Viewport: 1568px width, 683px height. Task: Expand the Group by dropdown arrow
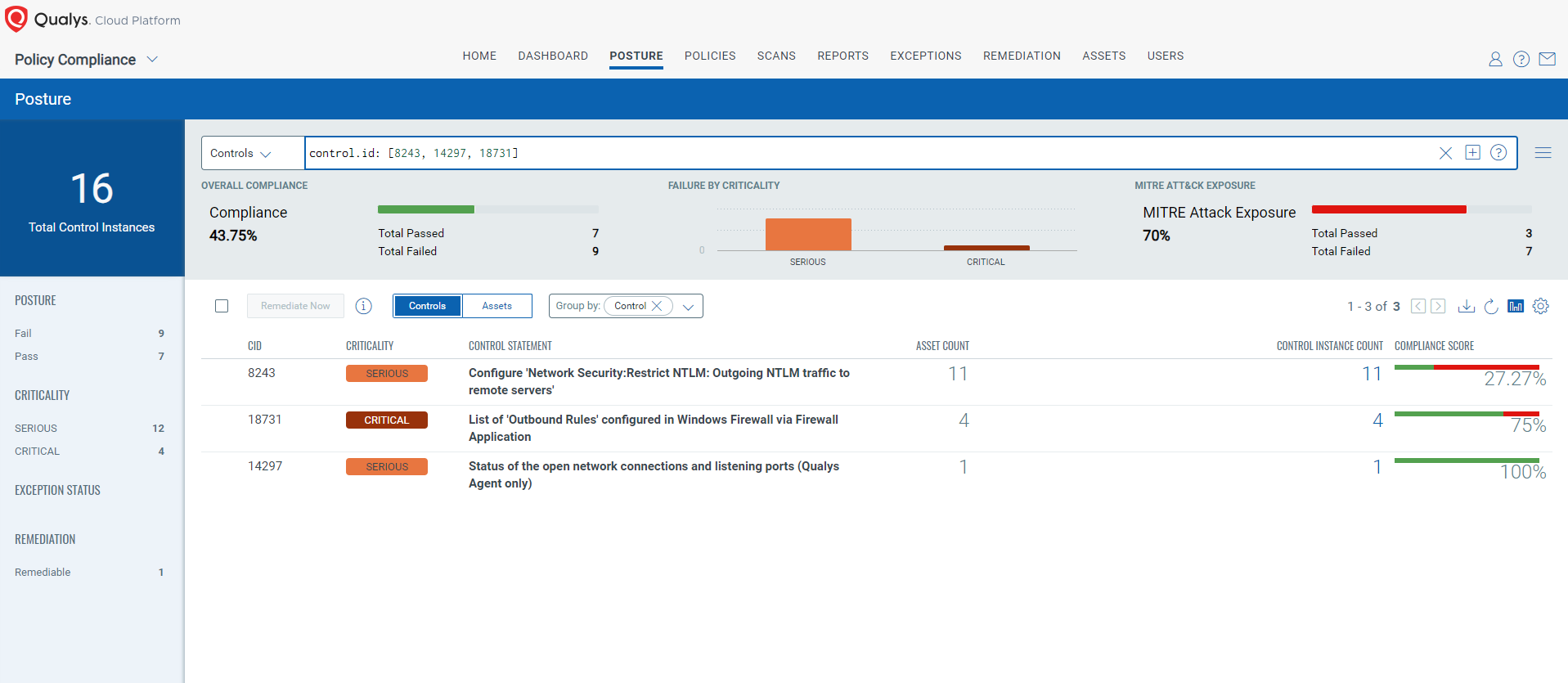[x=689, y=307]
